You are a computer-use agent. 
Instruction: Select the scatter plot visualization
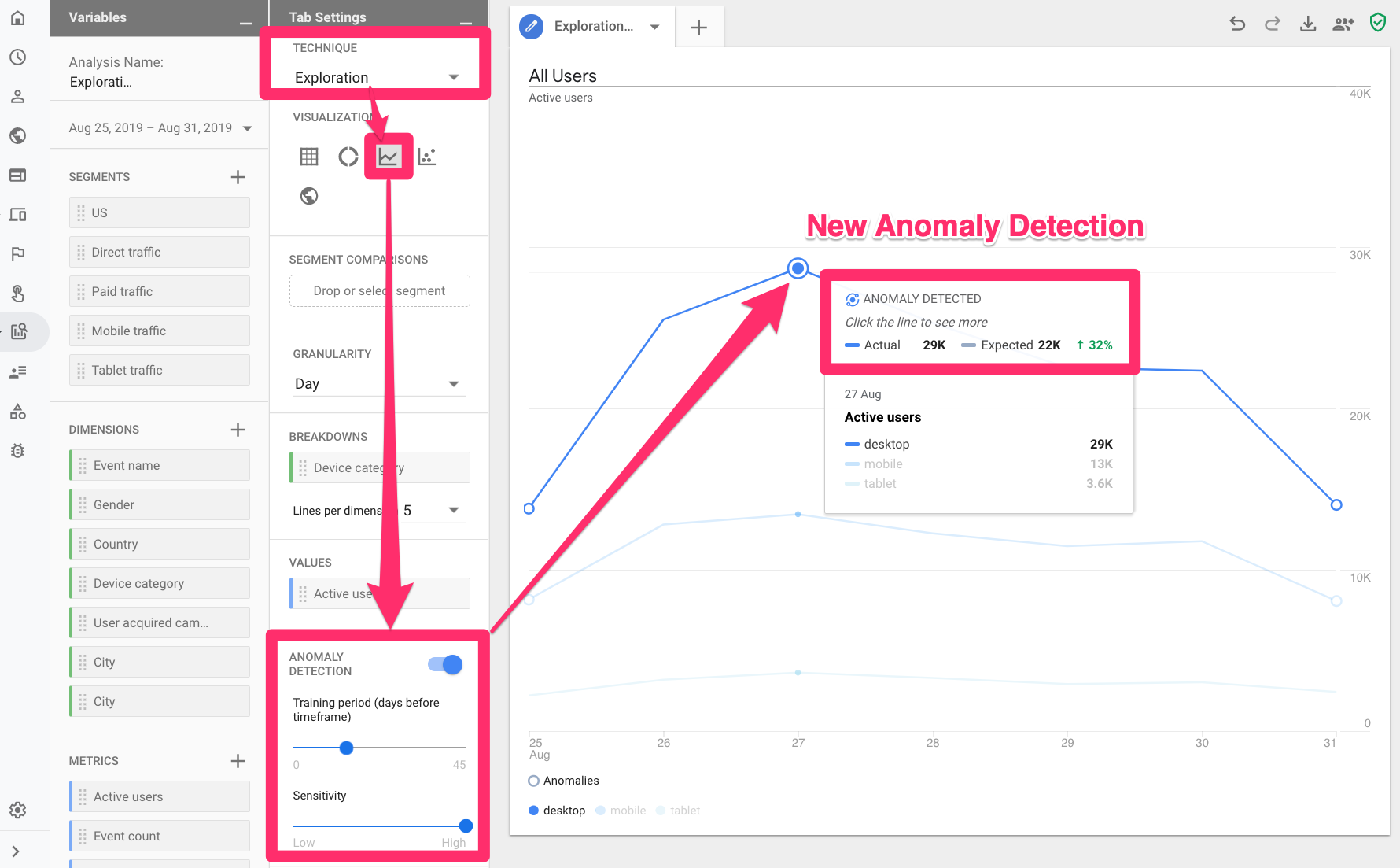click(427, 157)
